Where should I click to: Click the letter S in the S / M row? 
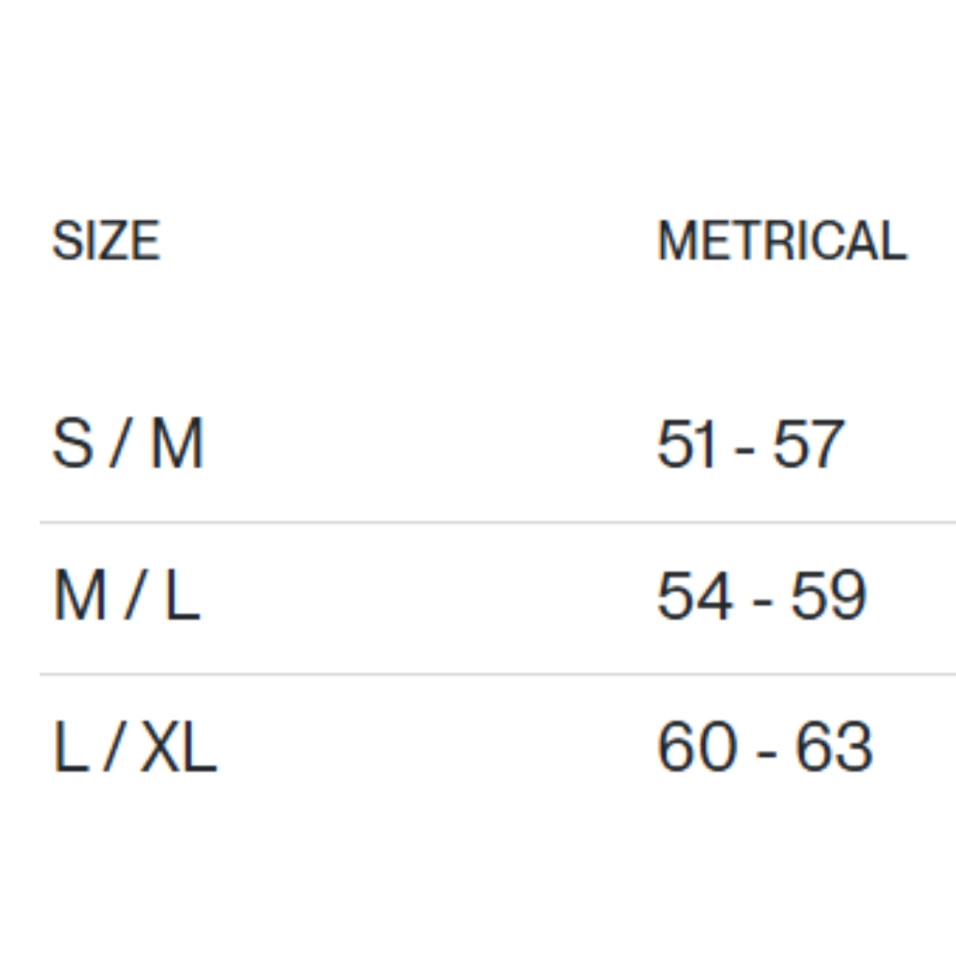71,444
